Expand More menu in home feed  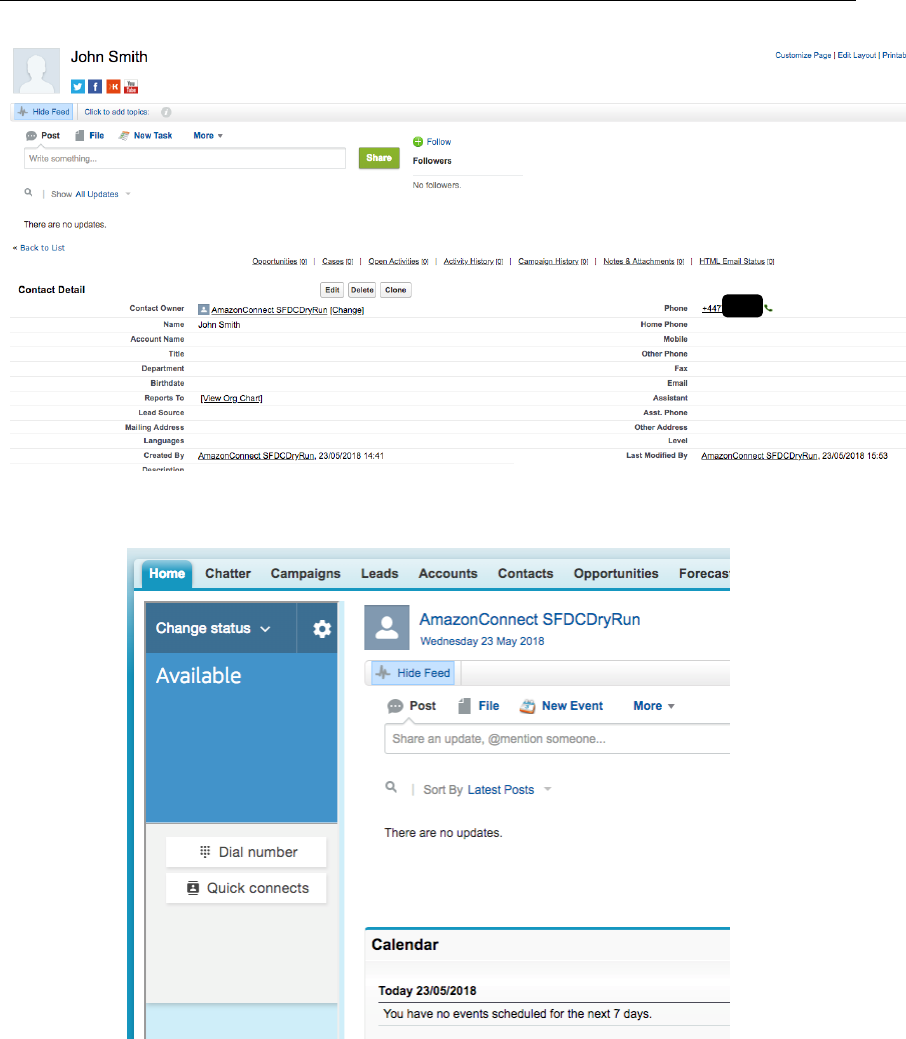point(653,706)
